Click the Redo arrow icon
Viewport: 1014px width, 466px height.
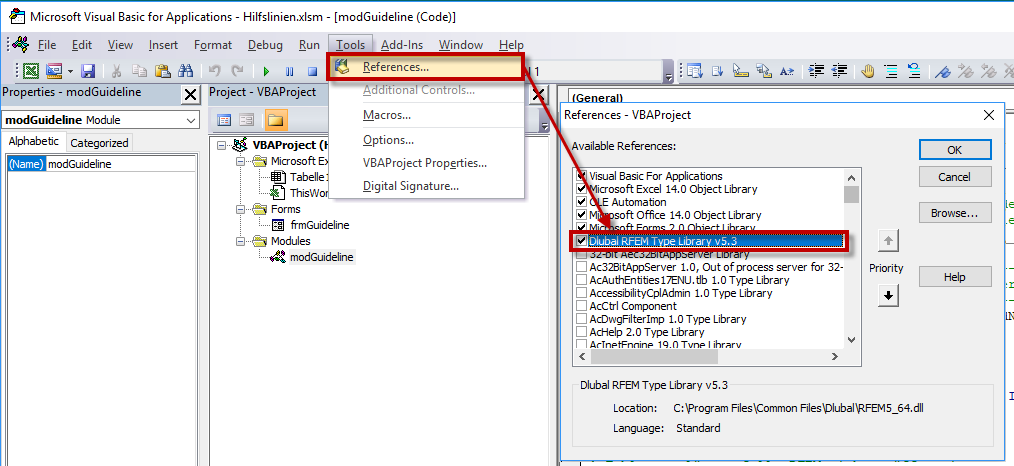(238, 71)
